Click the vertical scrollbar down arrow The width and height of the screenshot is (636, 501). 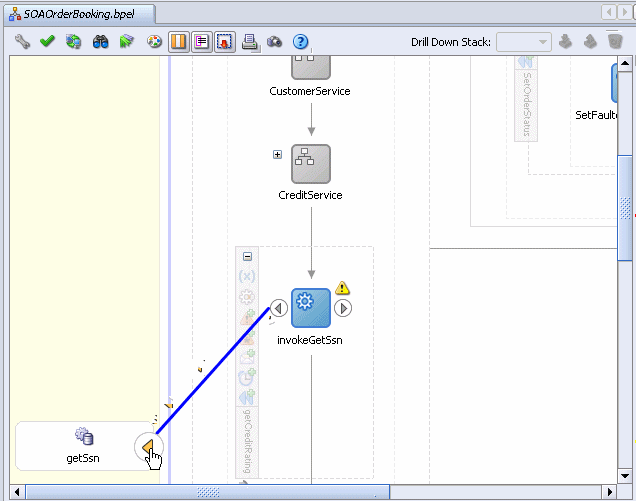tap(625, 476)
